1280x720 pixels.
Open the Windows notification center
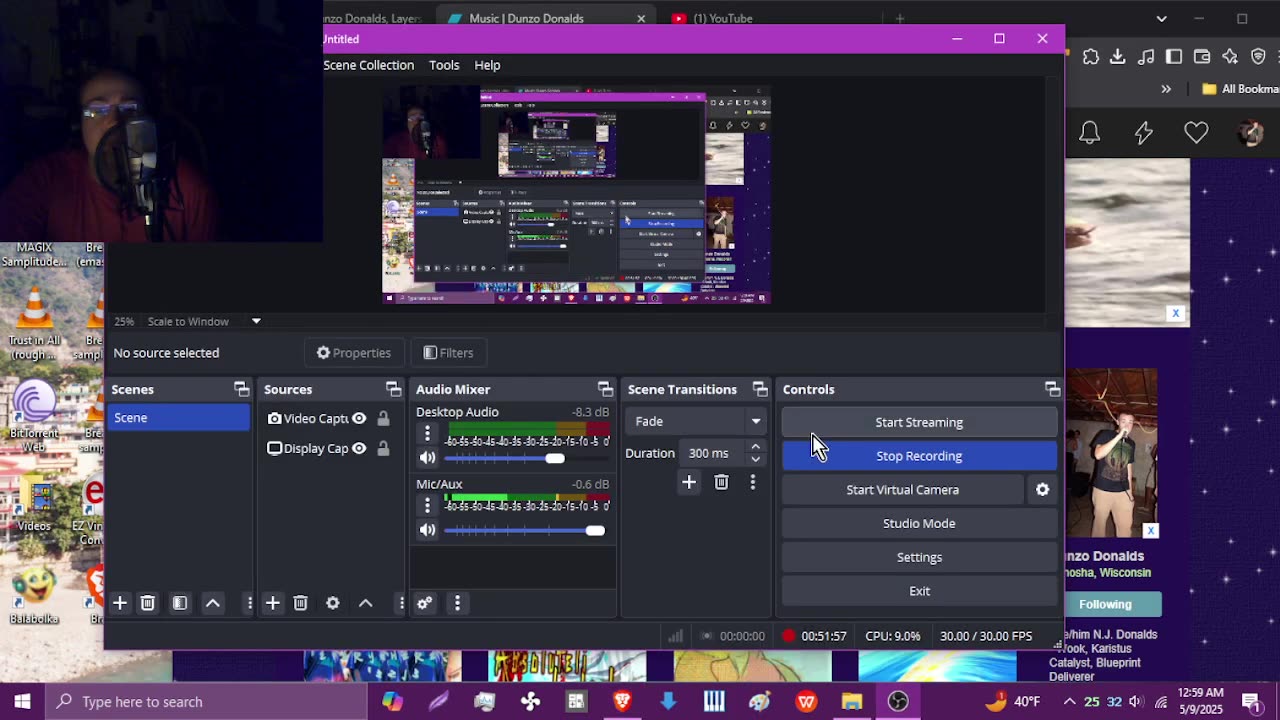pos(1251,701)
